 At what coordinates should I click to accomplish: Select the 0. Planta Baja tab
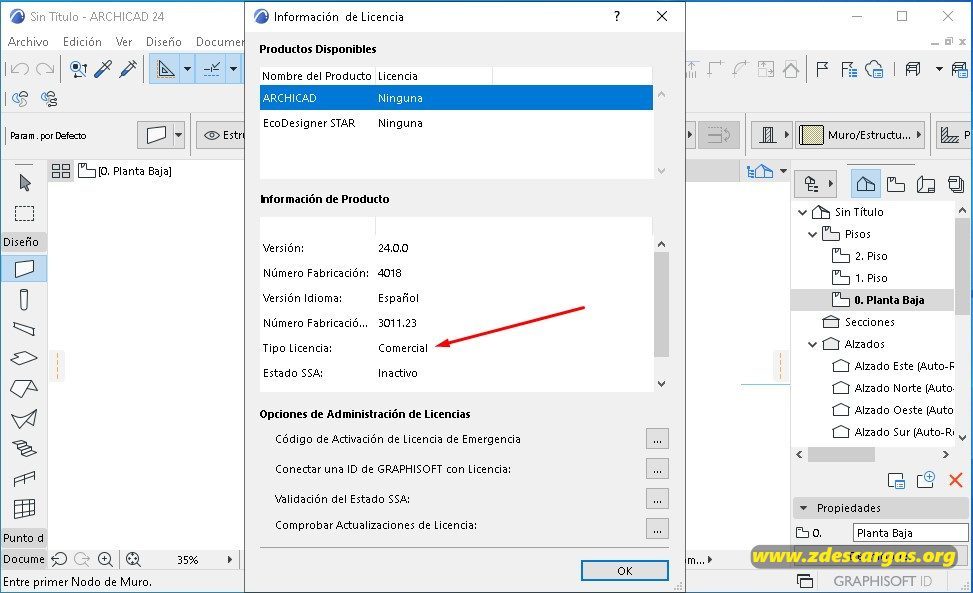pyautogui.click(x=124, y=171)
